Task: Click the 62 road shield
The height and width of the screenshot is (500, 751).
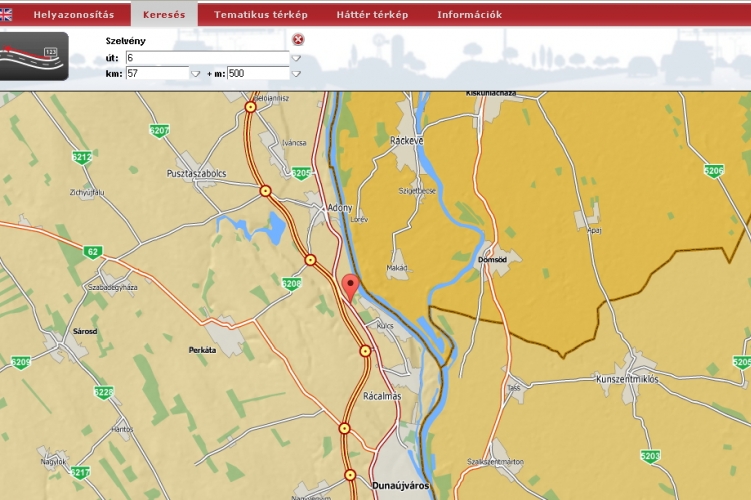Action: [93, 251]
